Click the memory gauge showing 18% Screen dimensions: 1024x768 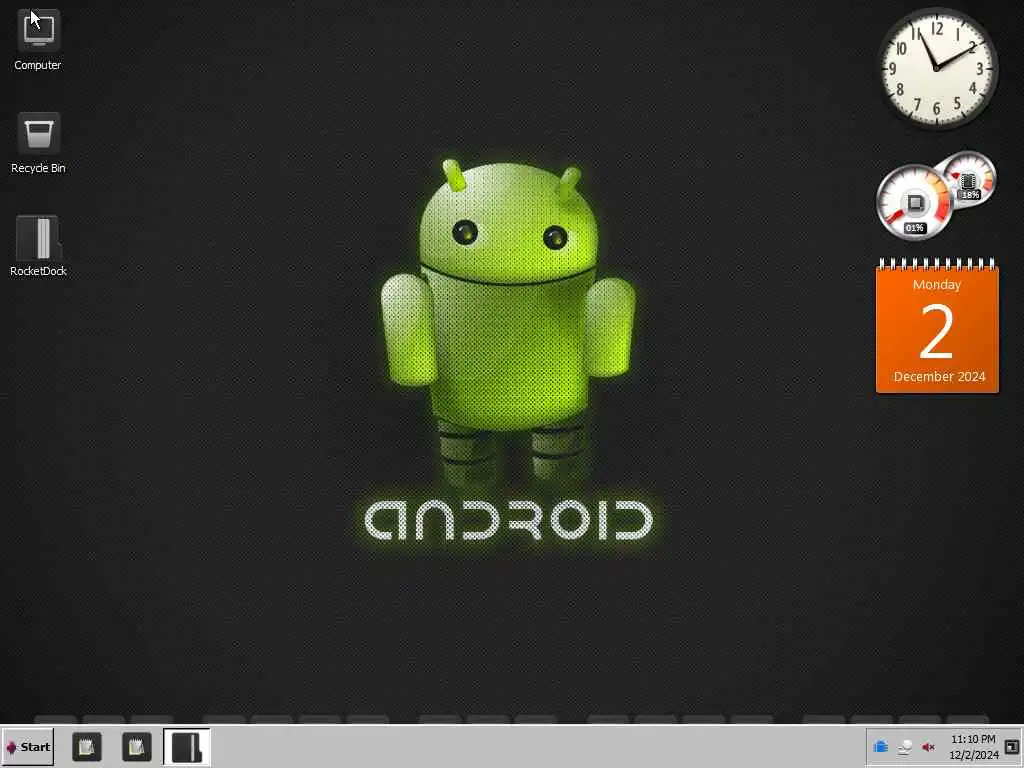pos(970,178)
